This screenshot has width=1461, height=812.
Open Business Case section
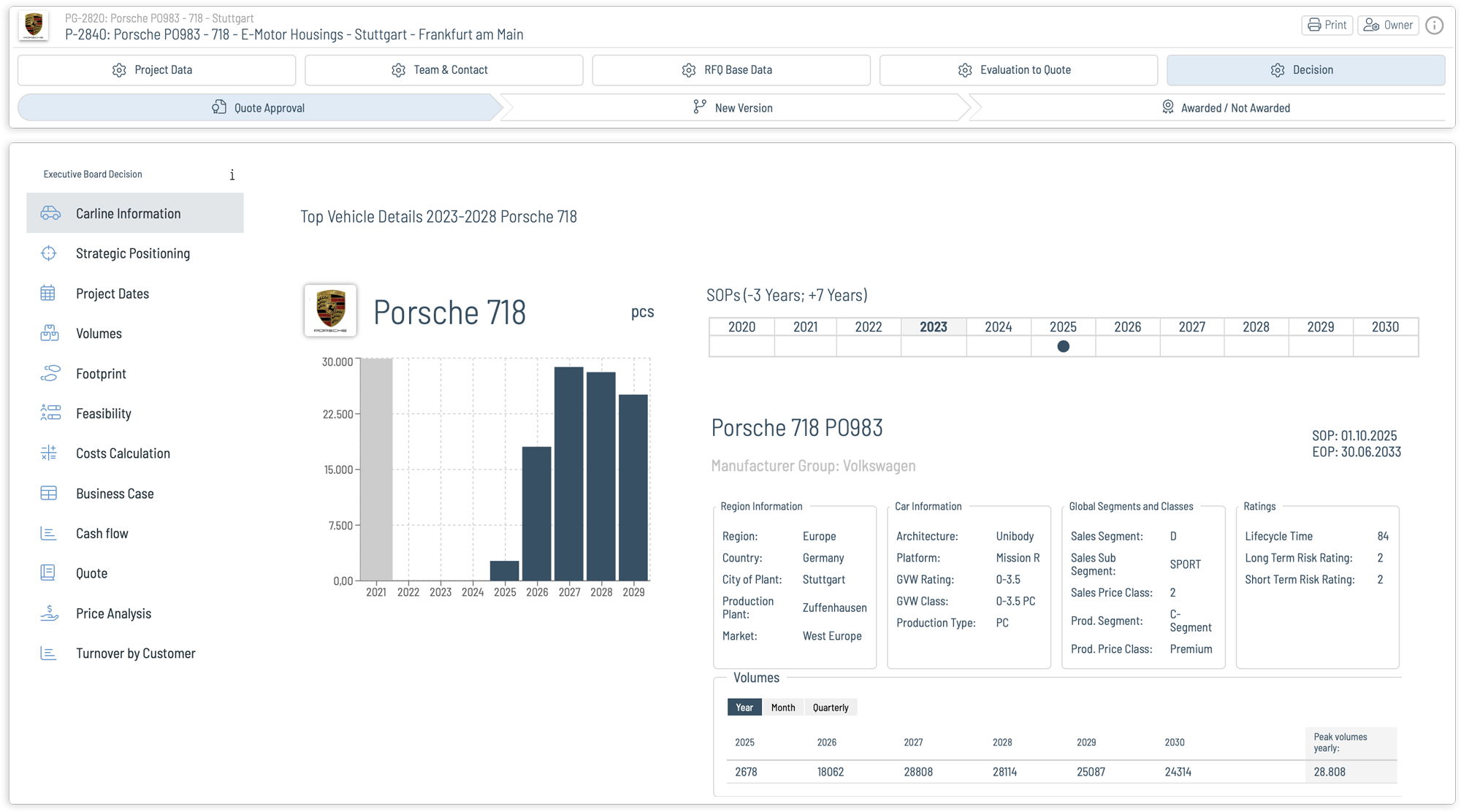tap(135, 494)
